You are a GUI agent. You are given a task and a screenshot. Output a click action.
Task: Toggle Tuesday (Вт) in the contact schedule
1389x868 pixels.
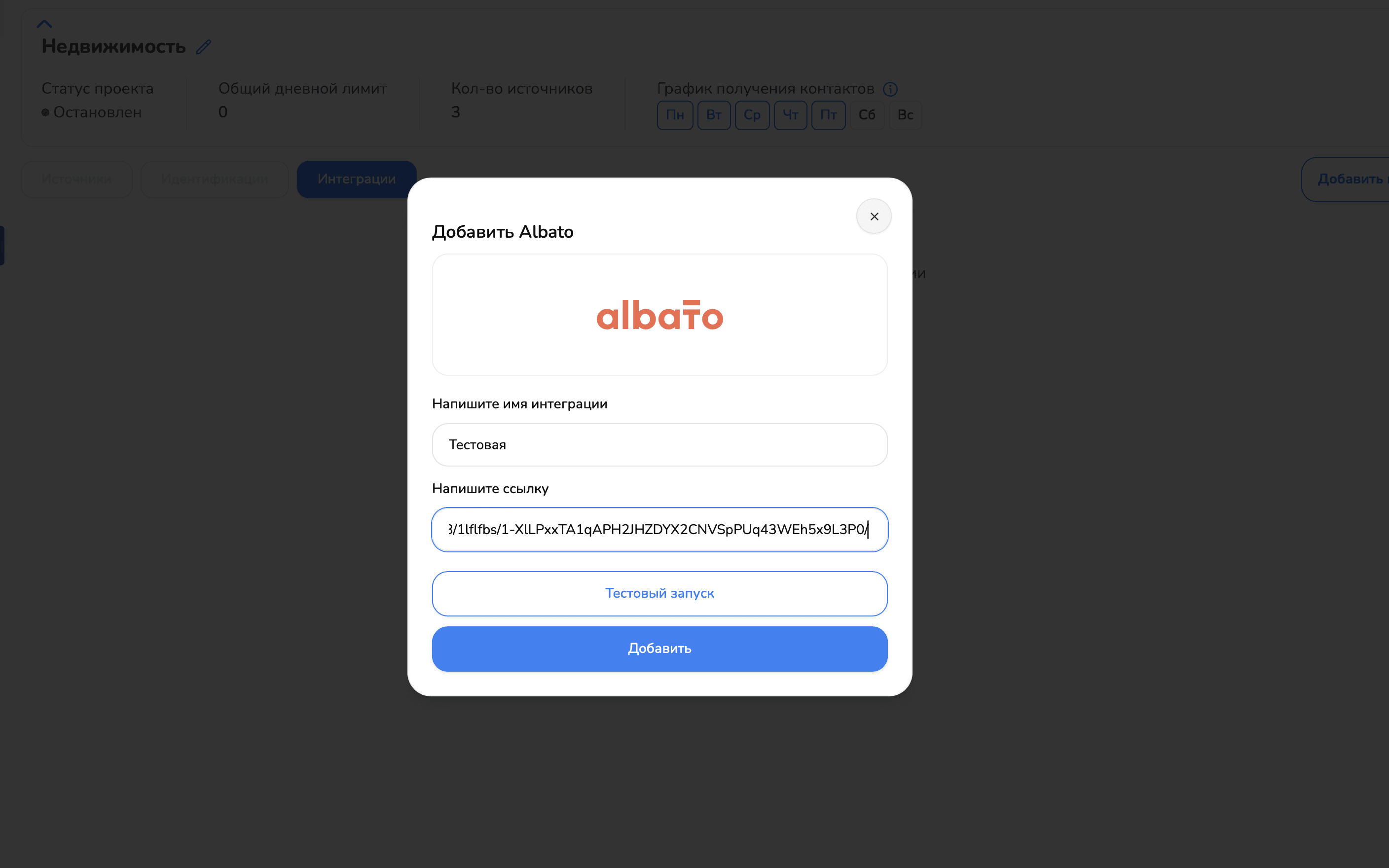(713, 115)
